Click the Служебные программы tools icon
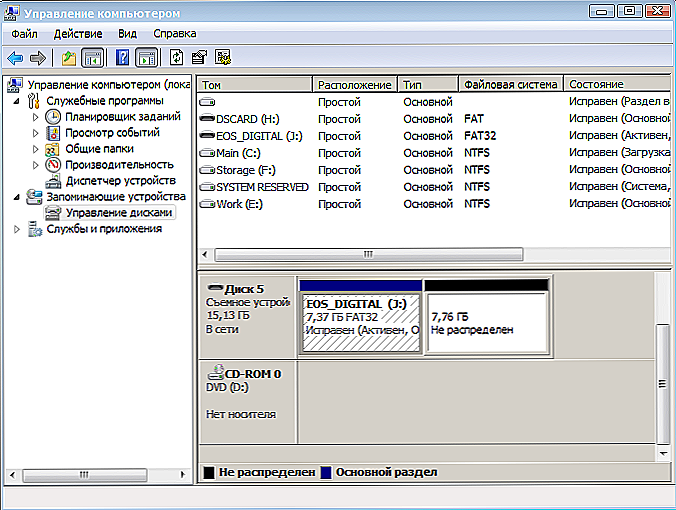The width and height of the screenshot is (676, 510). (x=34, y=101)
